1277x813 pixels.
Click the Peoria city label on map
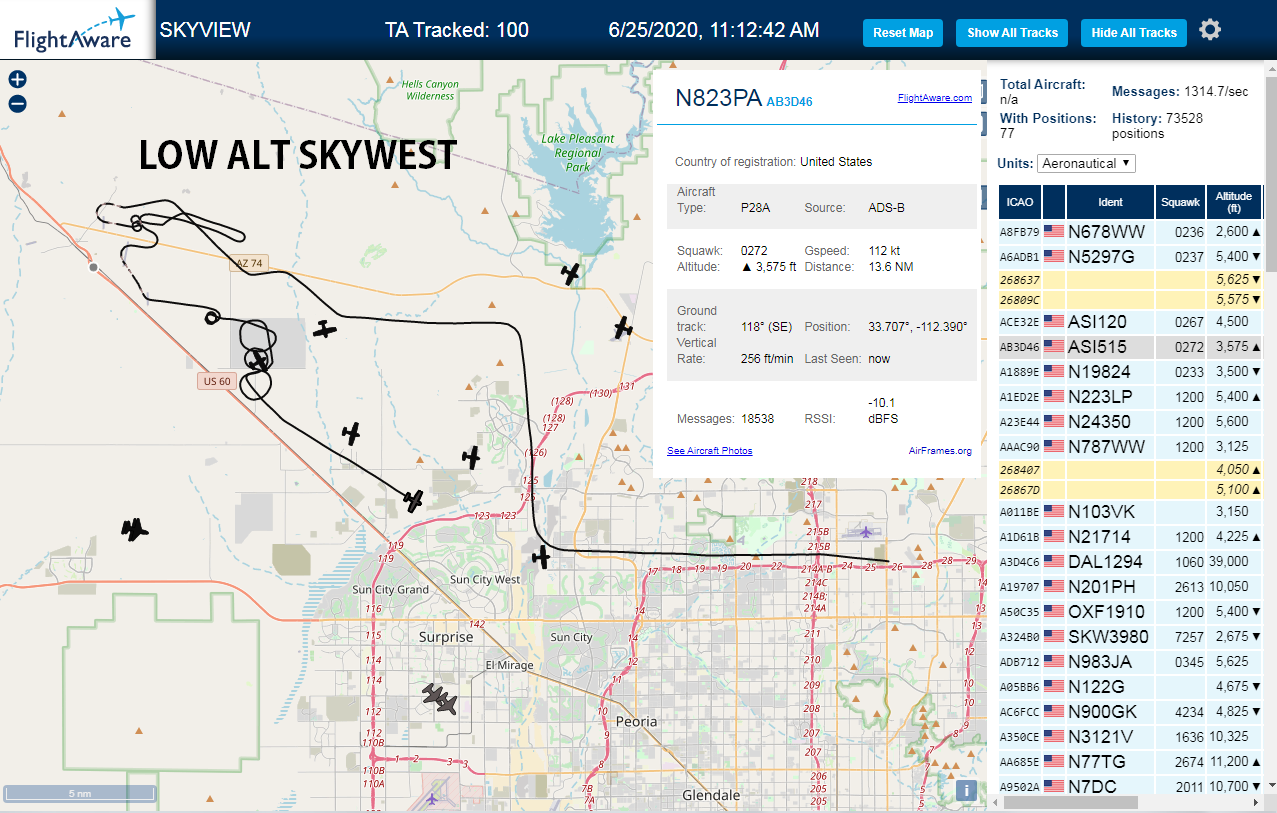(x=637, y=721)
